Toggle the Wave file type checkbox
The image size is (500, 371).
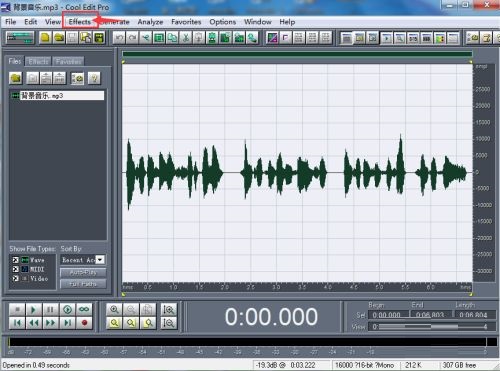coord(15,260)
